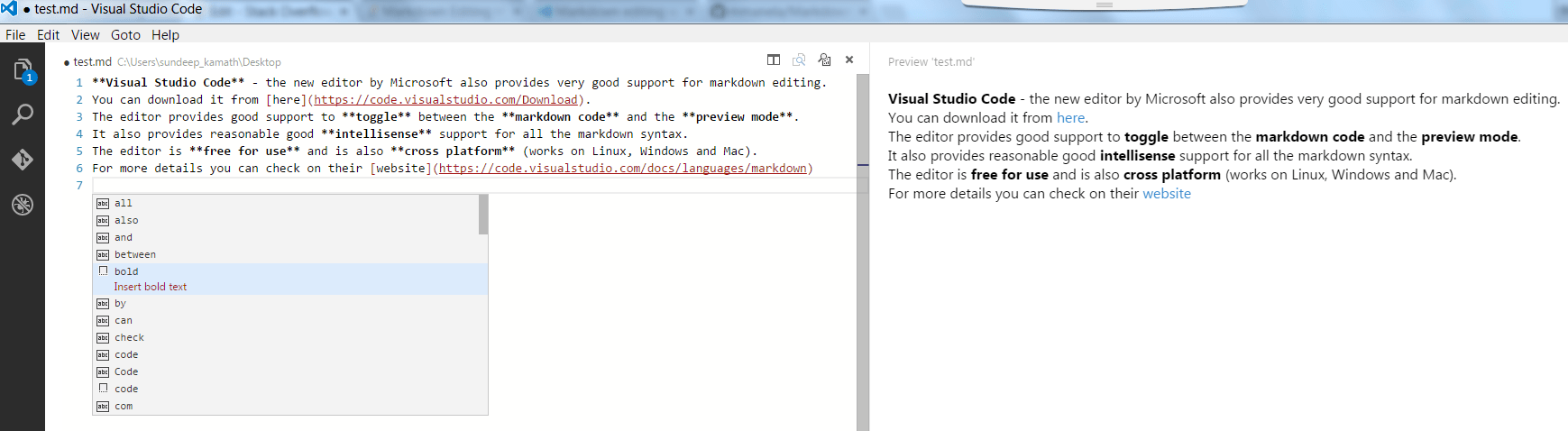Insert the 'bold' snippet suggestion

(290, 279)
